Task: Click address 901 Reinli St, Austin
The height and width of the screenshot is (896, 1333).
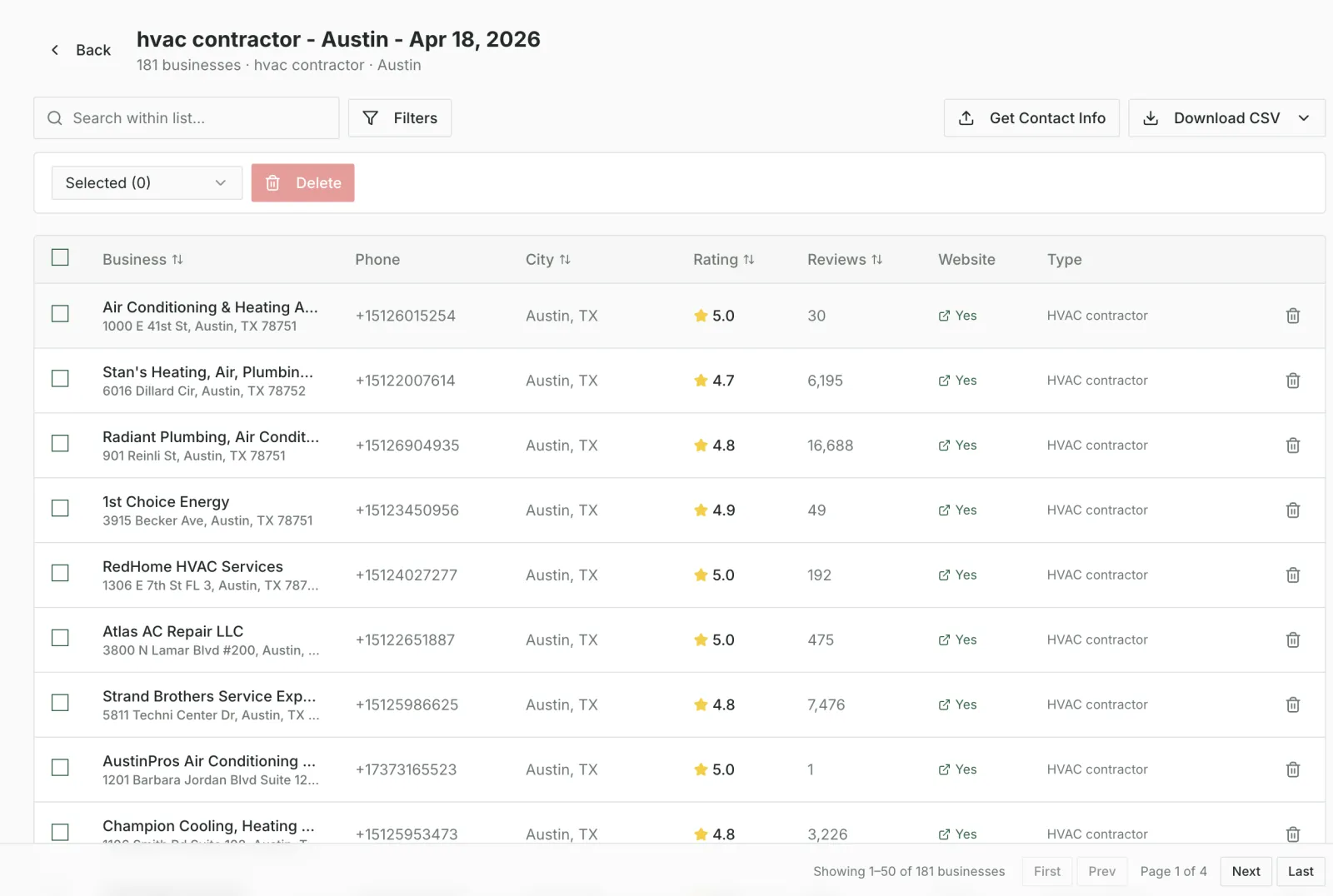Action: (194, 456)
